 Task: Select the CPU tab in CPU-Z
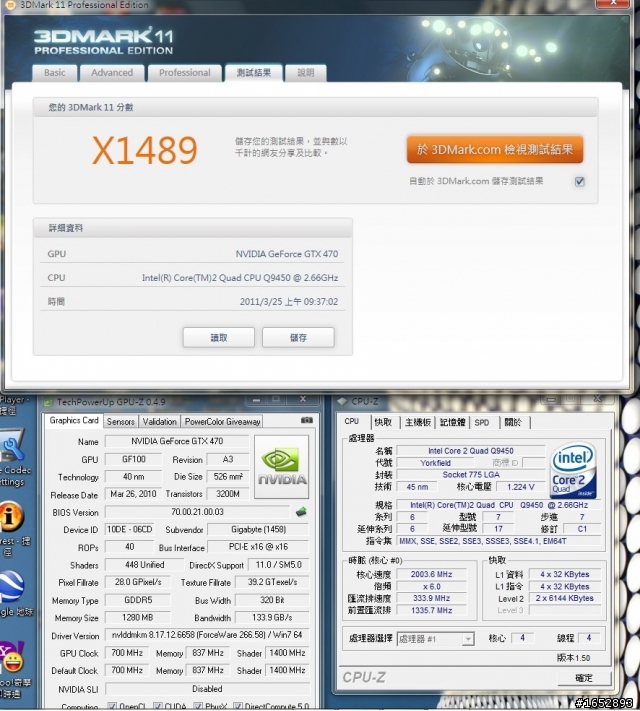[x=352, y=421]
